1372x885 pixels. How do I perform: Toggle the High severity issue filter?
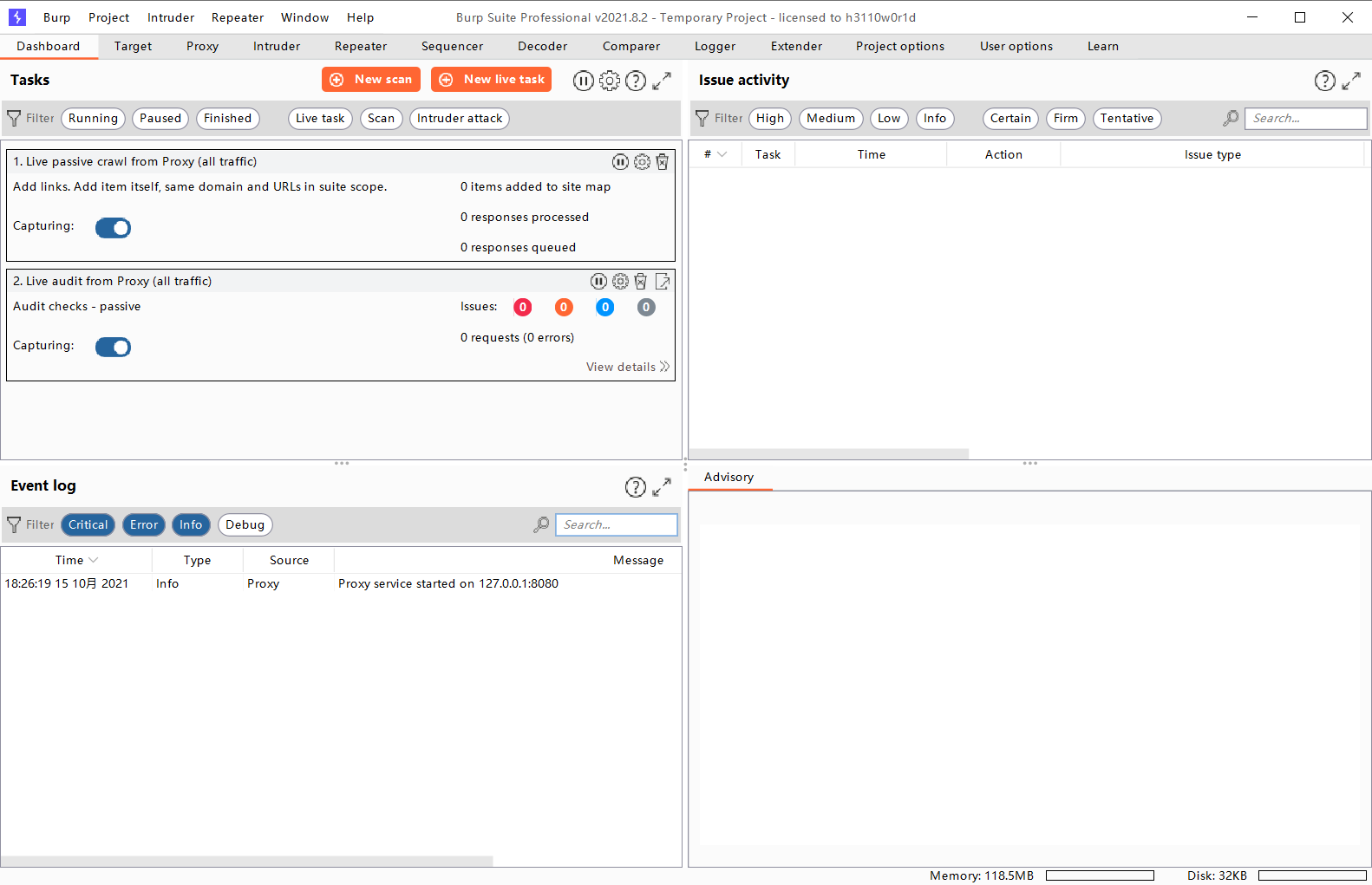770,119
